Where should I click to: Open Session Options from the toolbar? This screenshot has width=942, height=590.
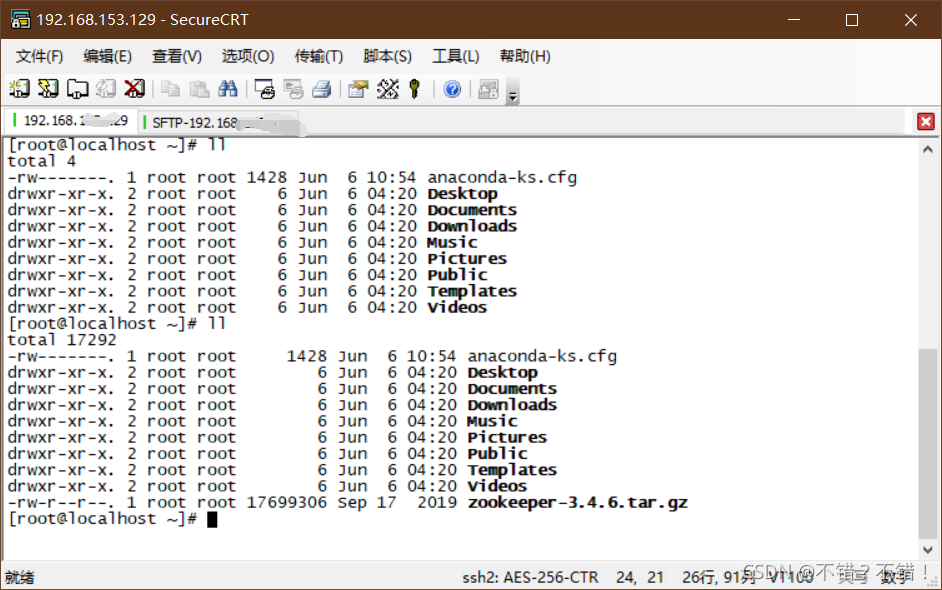(358, 89)
